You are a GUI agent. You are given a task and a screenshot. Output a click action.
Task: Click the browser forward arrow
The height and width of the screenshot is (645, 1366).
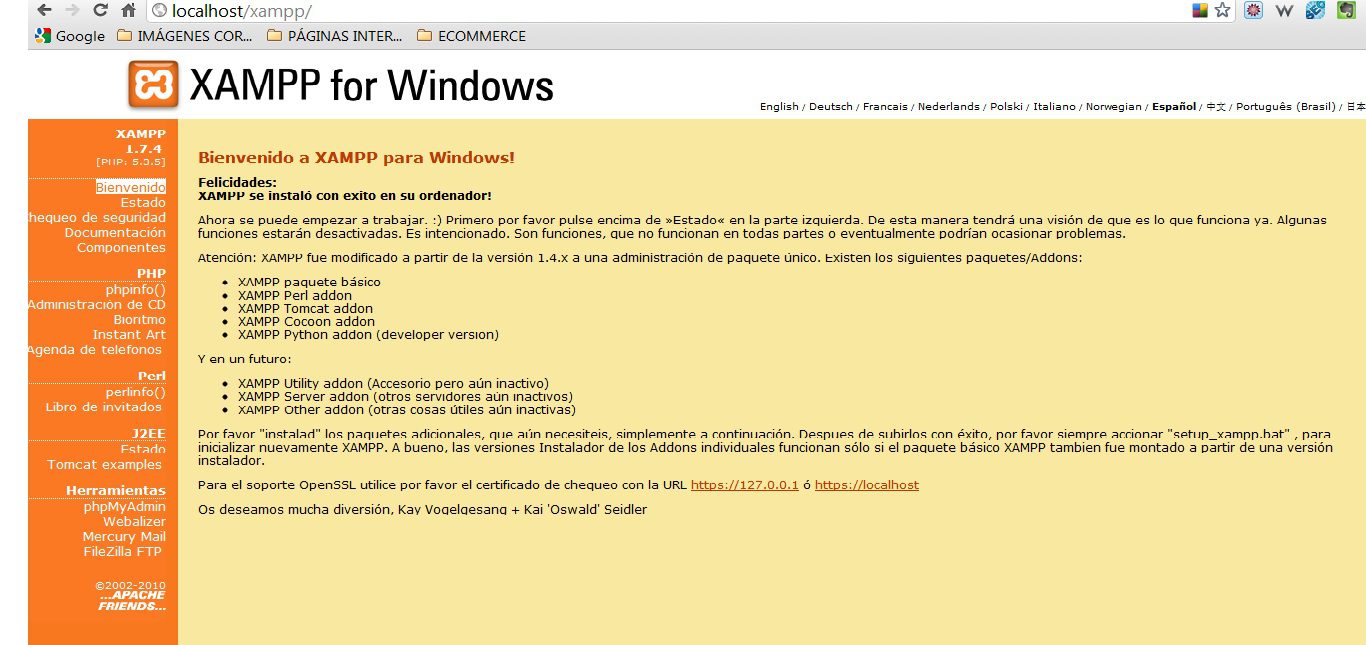click(72, 11)
